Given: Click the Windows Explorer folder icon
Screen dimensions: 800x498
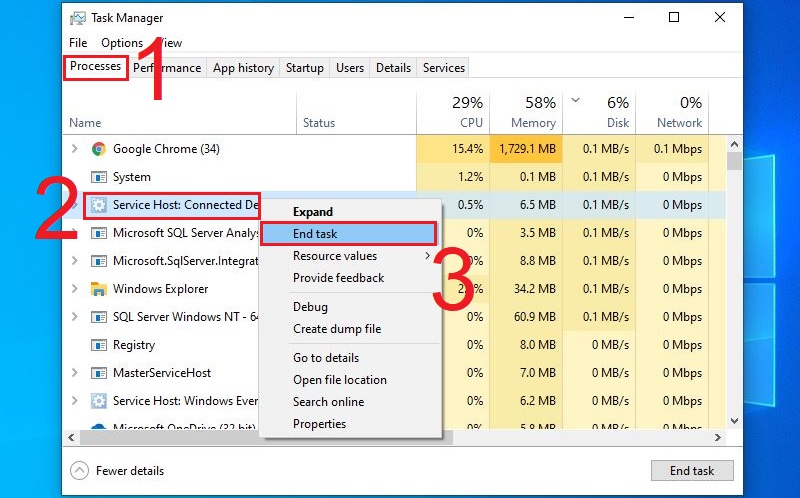Looking at the screenshot, I should click(99, 289).
